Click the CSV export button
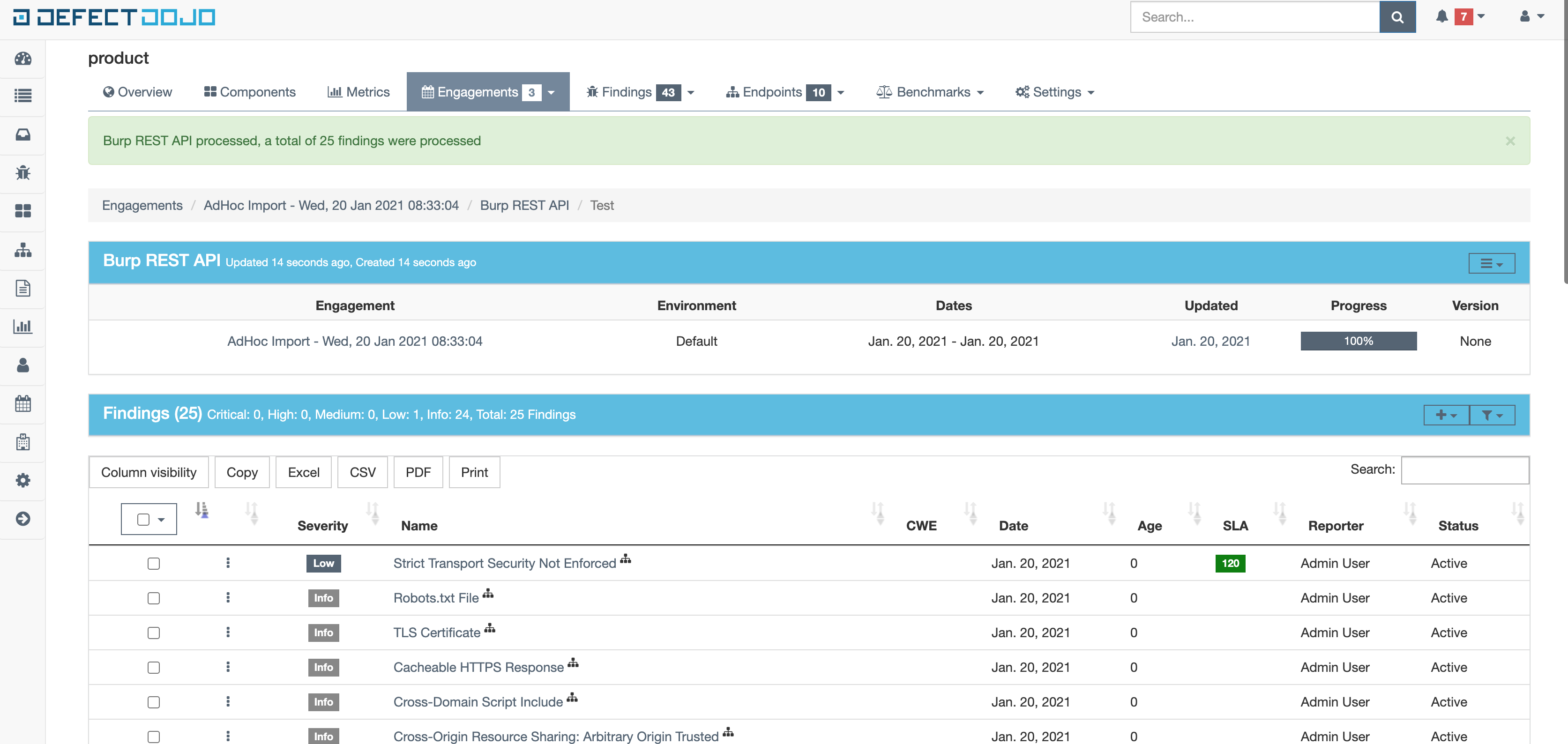1568x744 pixels. tap(362, 472)
